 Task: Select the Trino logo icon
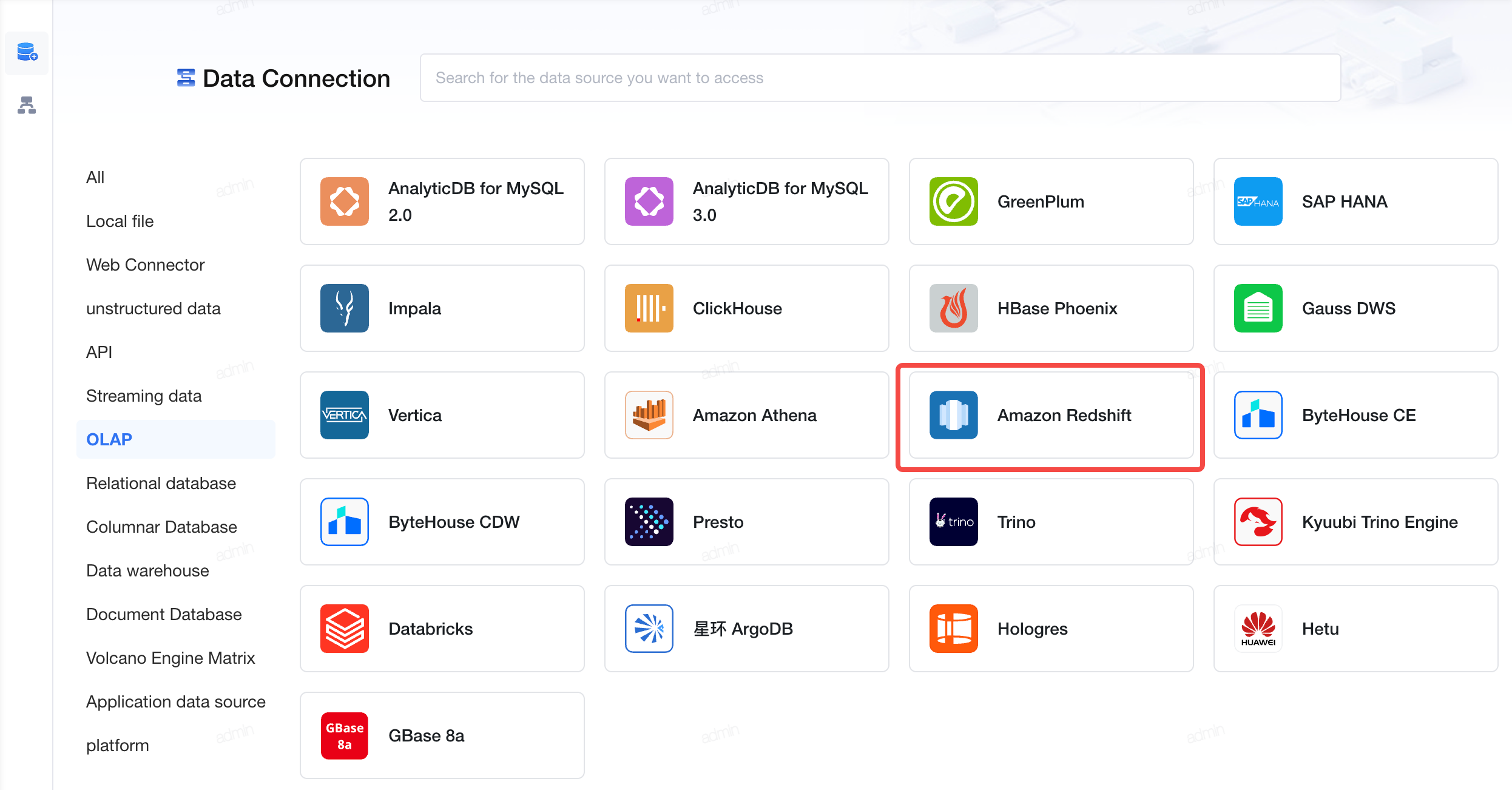(953, 522)
